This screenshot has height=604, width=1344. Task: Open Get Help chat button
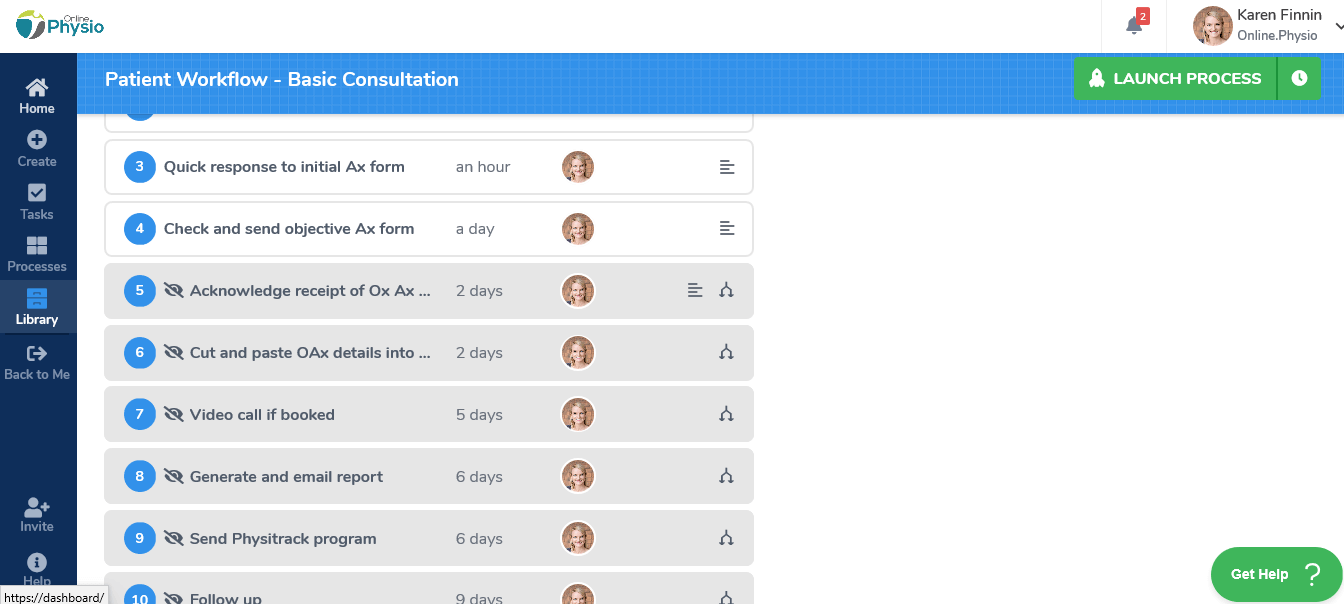pos(1276,574)
